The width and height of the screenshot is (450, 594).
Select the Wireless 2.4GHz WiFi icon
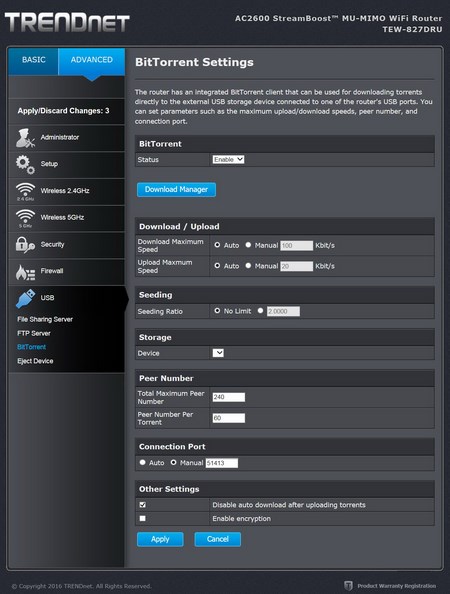[25, 191]
